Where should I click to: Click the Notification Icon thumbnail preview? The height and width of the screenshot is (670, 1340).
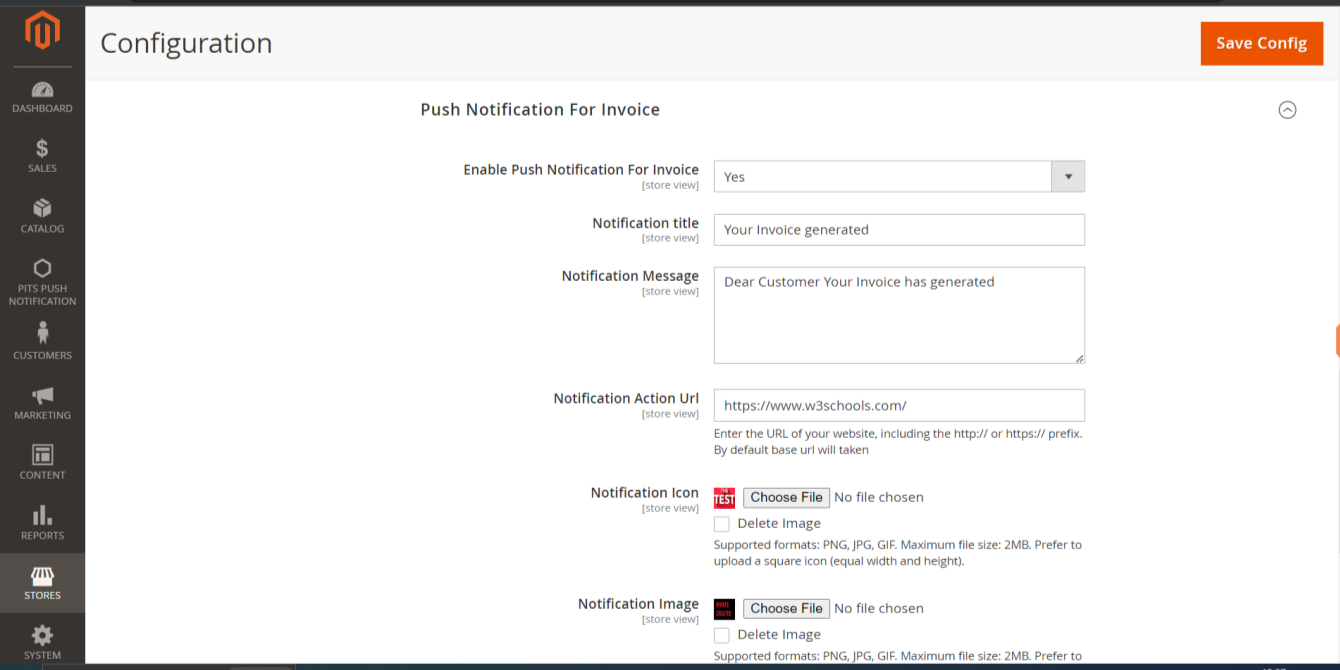(724, 498)
